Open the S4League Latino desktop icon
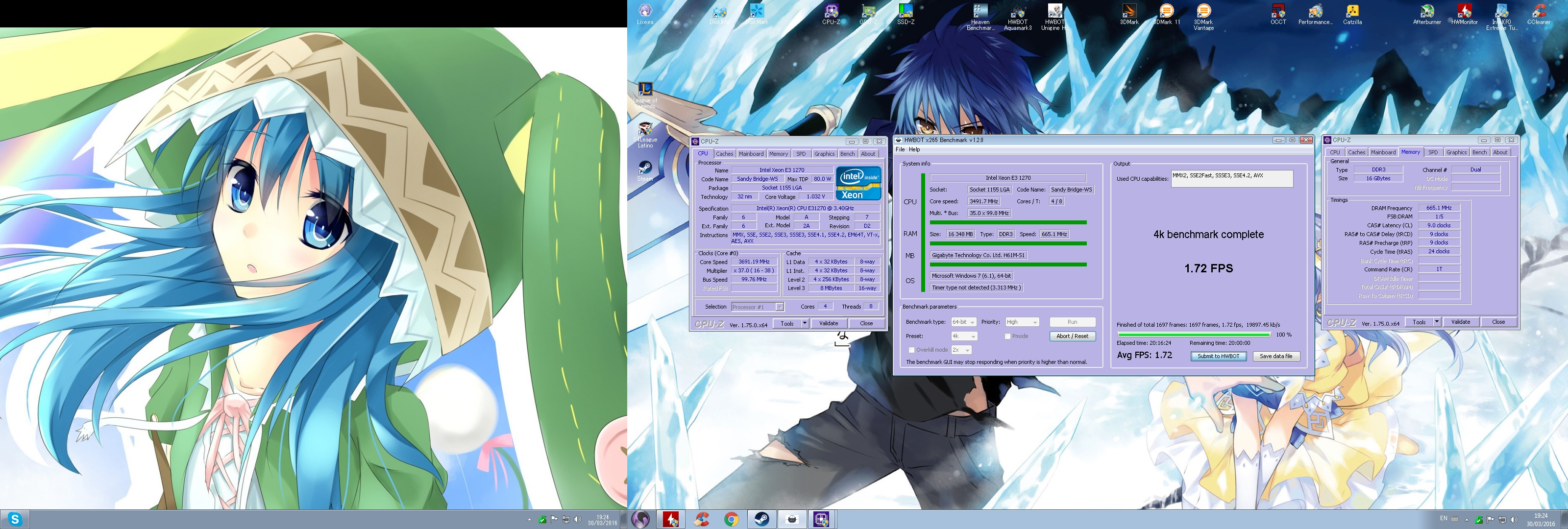1568x529 pixels. 645,135
